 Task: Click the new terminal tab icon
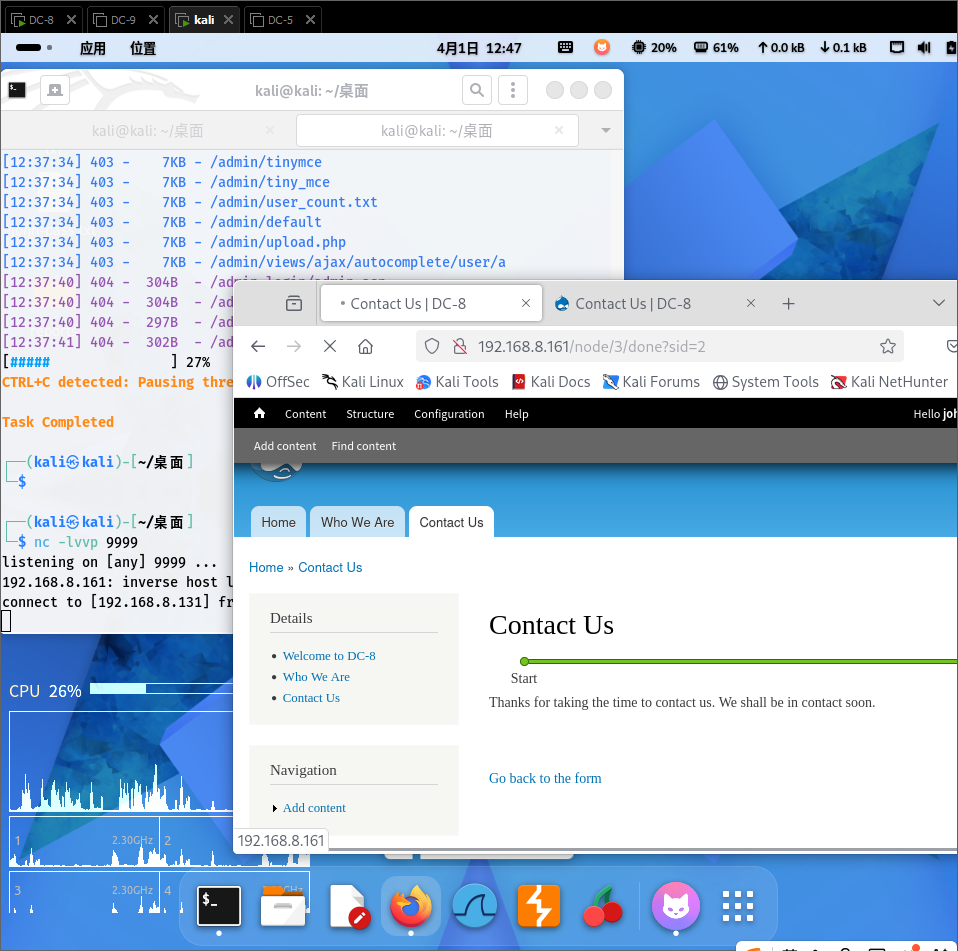(x=55, y=90)
